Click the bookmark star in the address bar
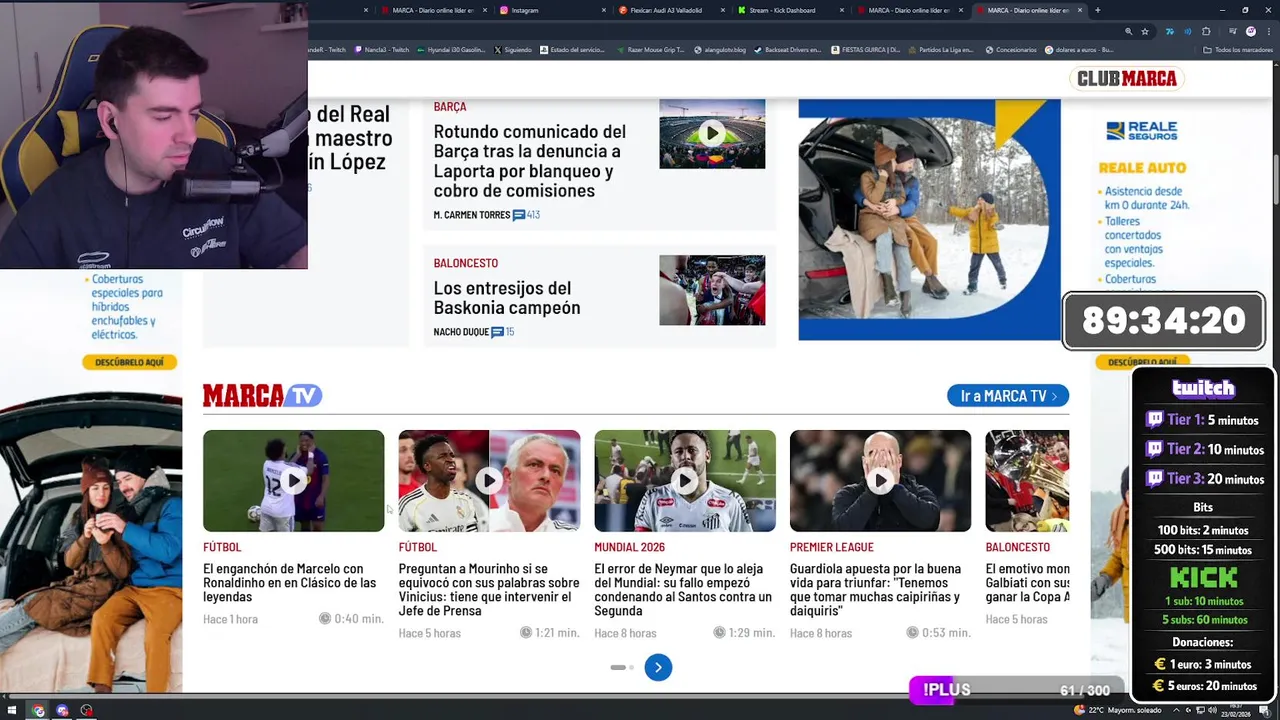The width and height of the screenshot is (1280, 720). [x=1145, y=31]
